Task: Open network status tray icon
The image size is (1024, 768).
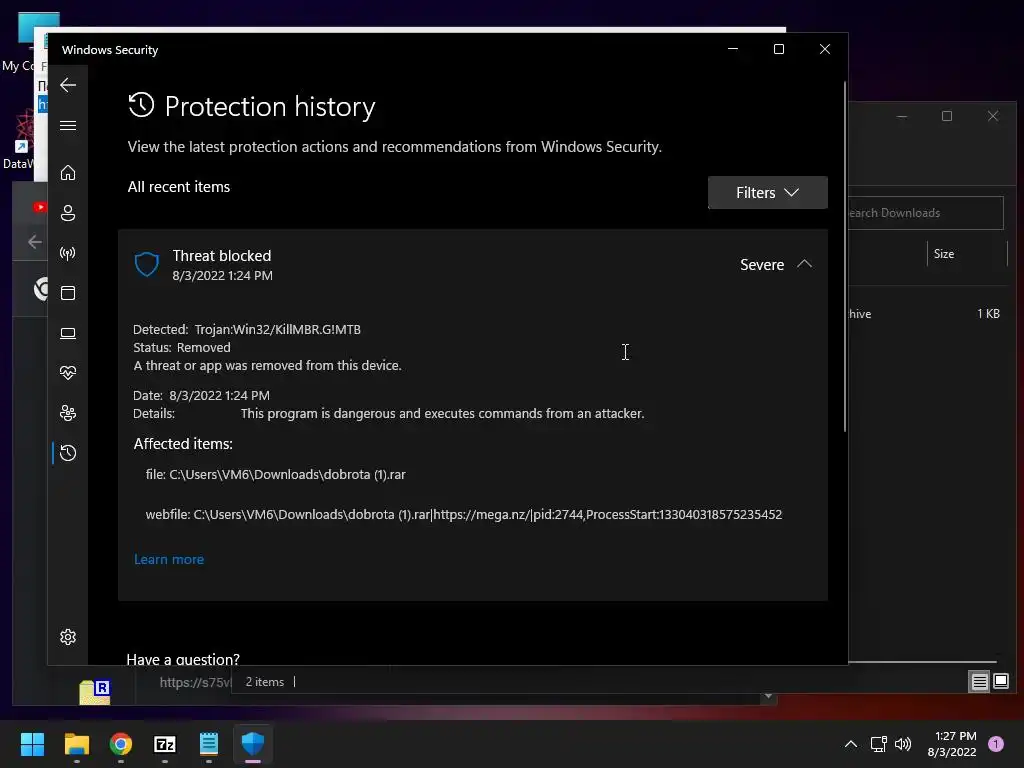Action: tap(878, 744)
